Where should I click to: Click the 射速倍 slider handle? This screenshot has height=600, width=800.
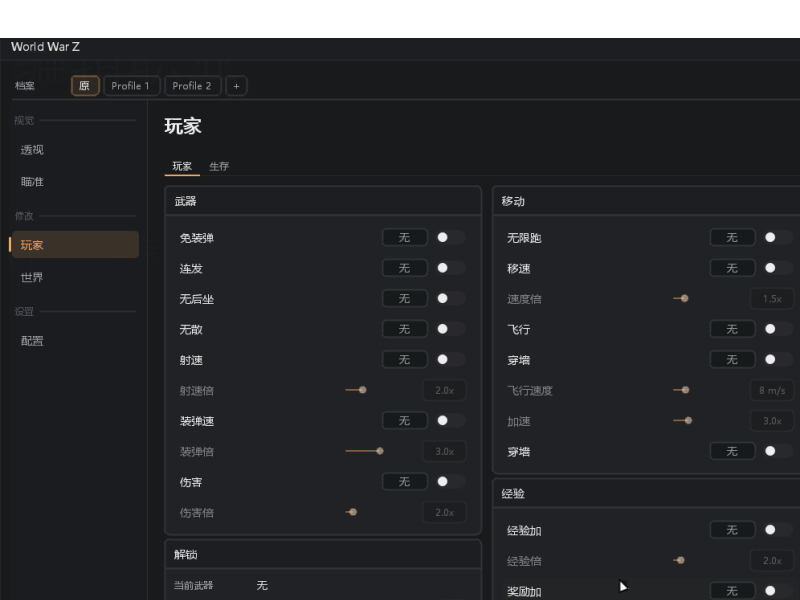363,390
